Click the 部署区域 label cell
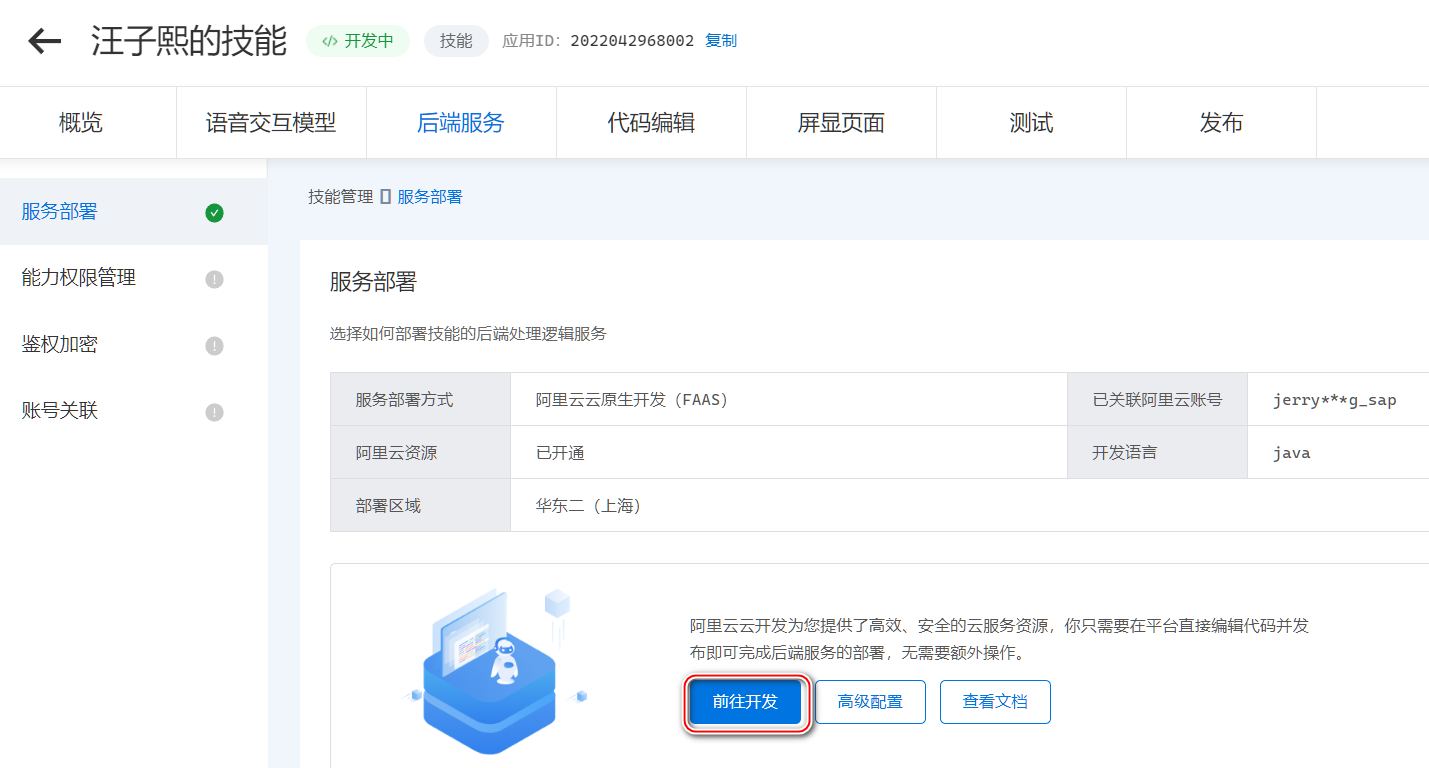Viewport: 1429px width, 768px height. point(421,506)
